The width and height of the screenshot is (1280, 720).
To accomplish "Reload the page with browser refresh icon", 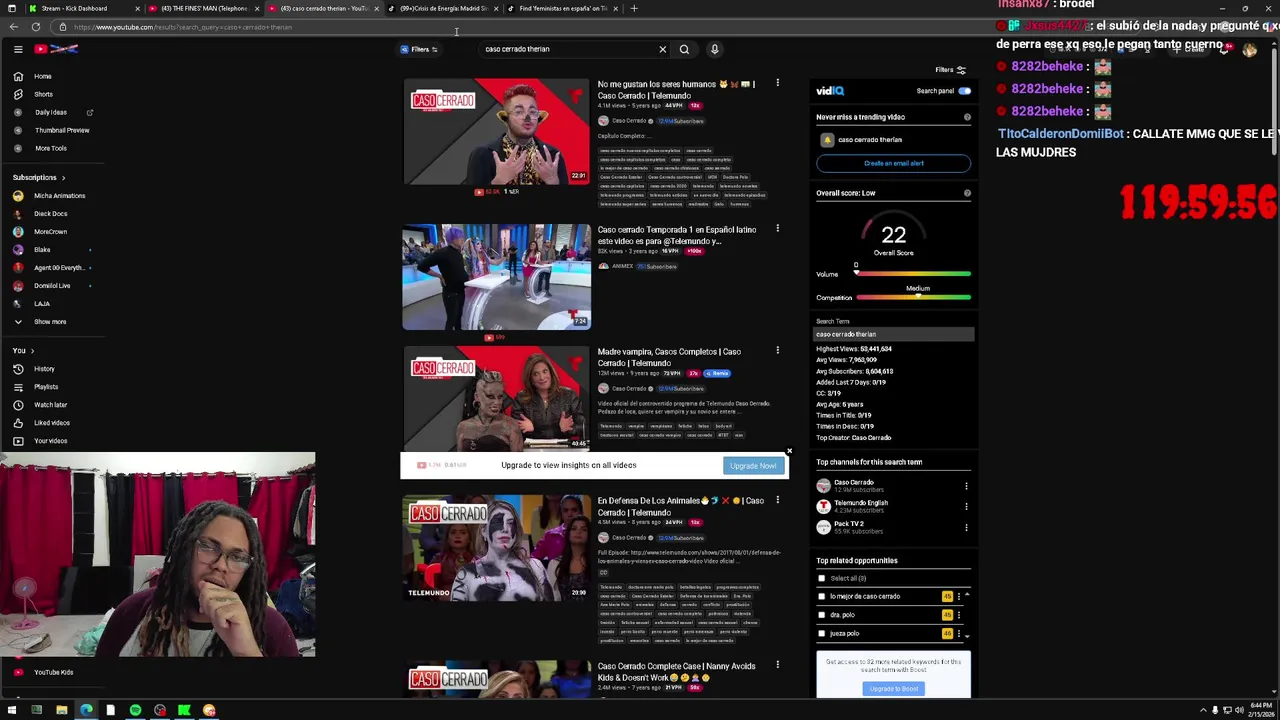I will click(x=36, y=27).
